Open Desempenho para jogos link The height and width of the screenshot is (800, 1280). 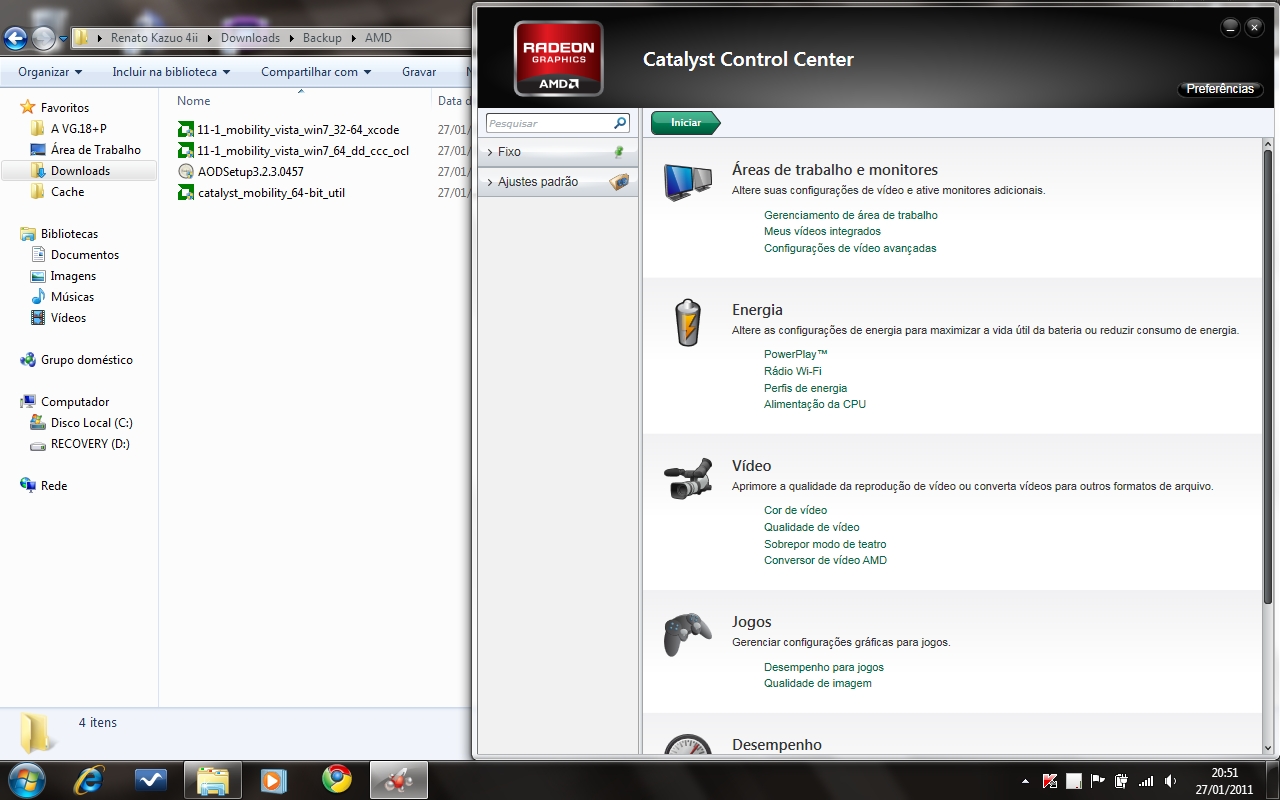[824, 667]
